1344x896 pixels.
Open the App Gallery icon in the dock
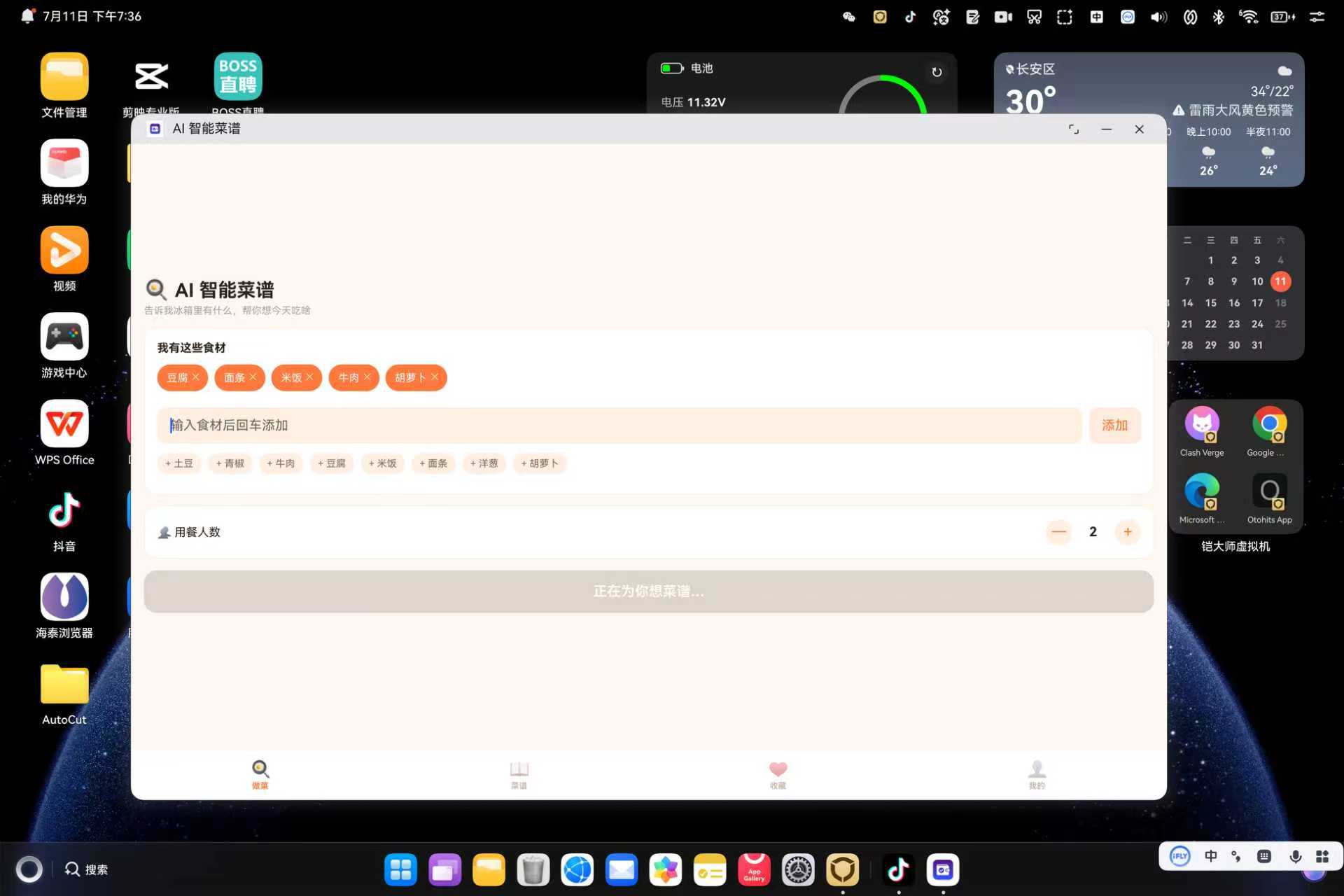(754, 870)
